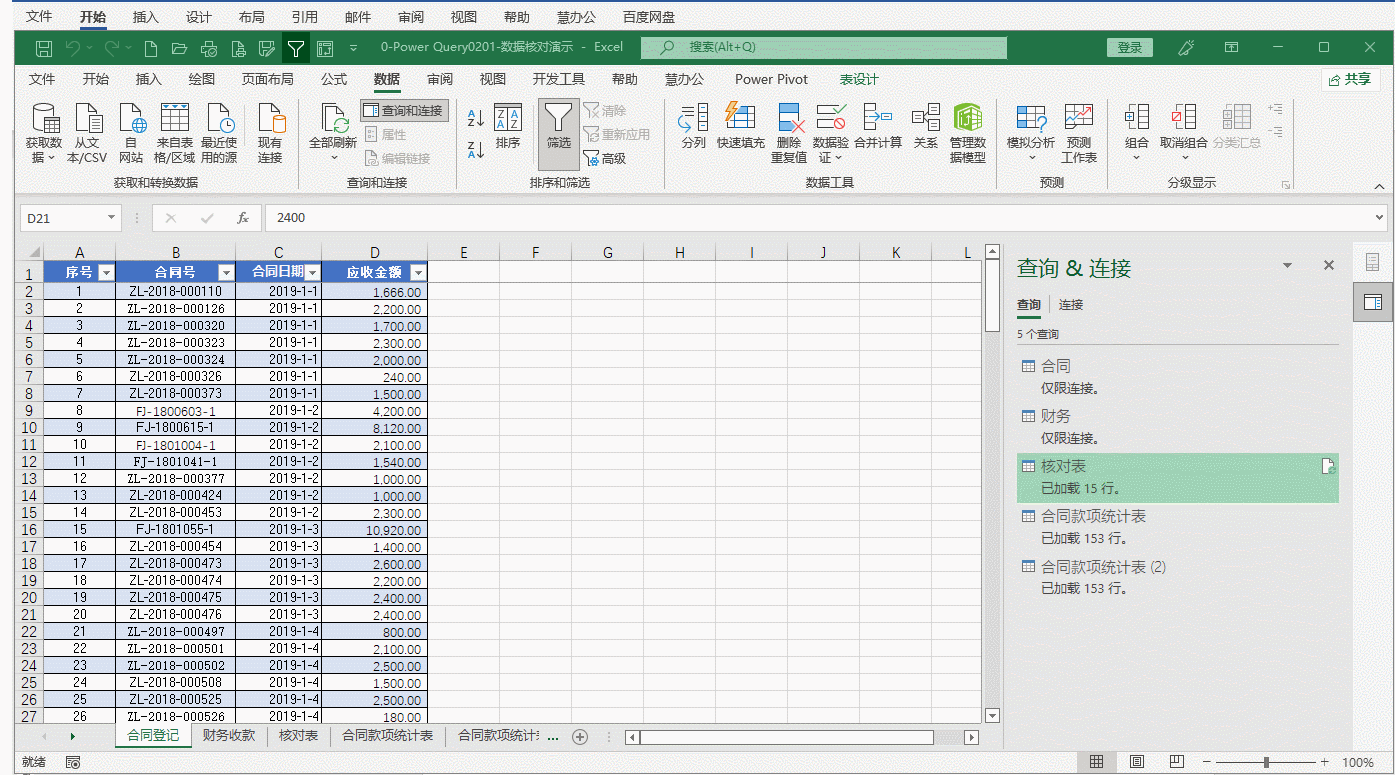The width and height of the screenshot is (1395, 775).
Task: Open filter dropdown for 合同号 column
Action: 226,272
